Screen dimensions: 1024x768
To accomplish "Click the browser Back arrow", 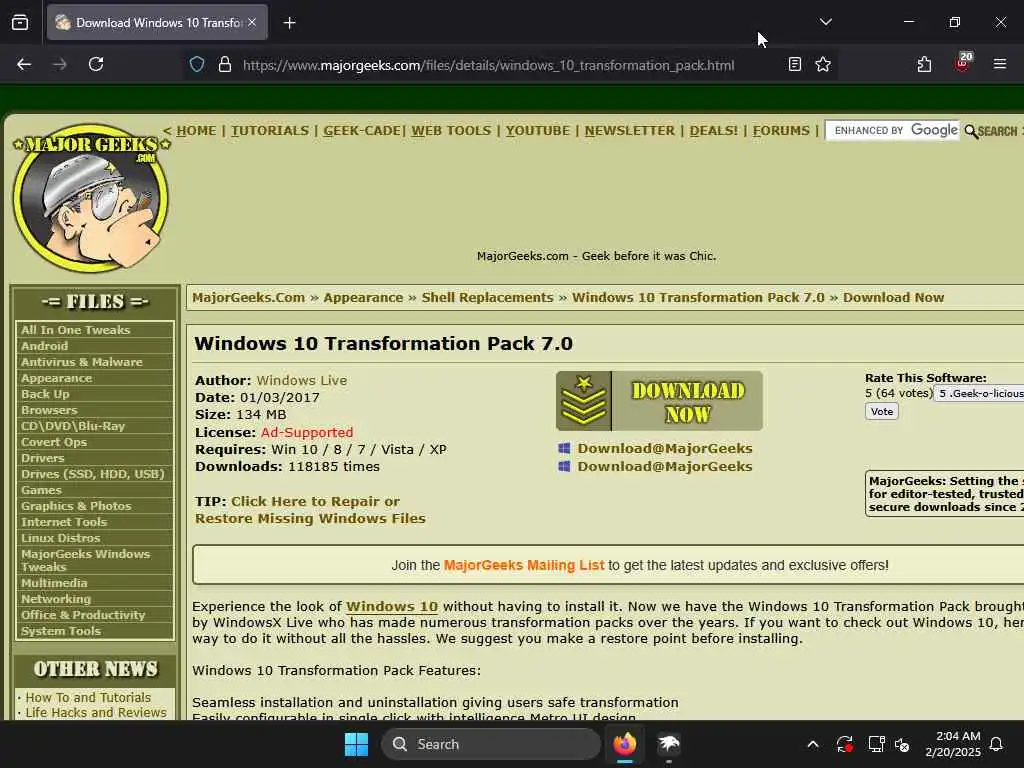I will (x=24, y=64).
